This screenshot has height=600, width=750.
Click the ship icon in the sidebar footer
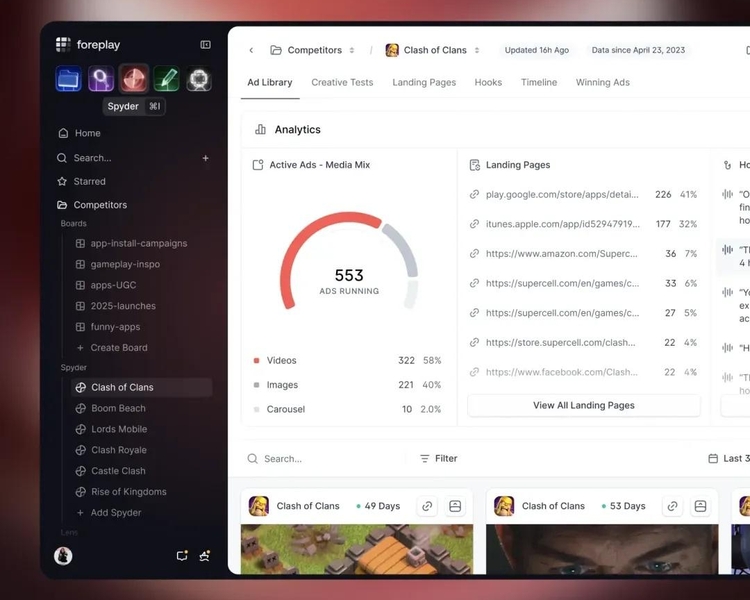pyautogui.click(x=205, y=556)
